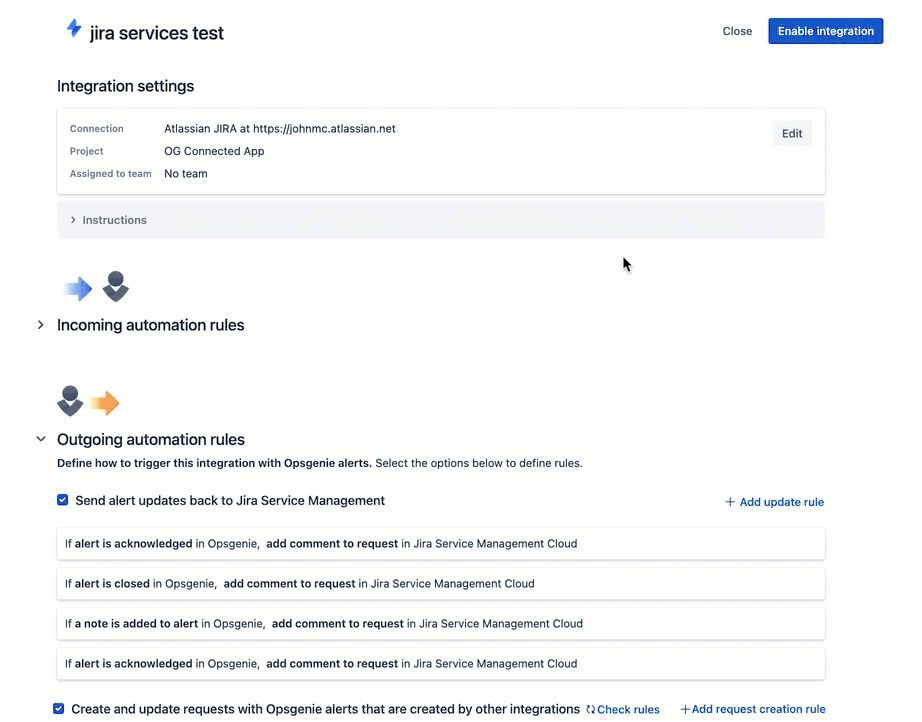This screenshot has height=722, width=922.
Task: Click the Add update rule link text
Action: tap(781, 502)
